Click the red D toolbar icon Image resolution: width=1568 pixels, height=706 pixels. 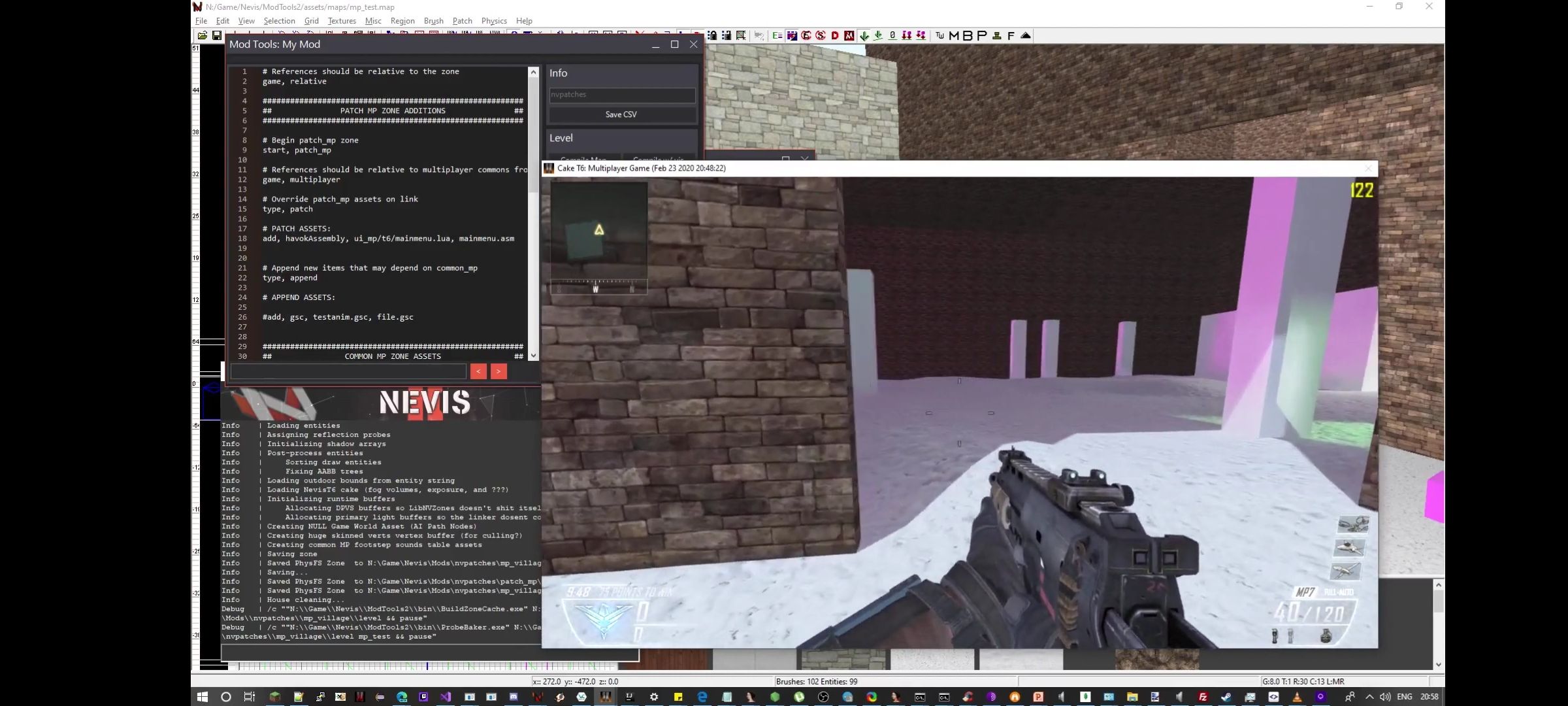(835, 35)
